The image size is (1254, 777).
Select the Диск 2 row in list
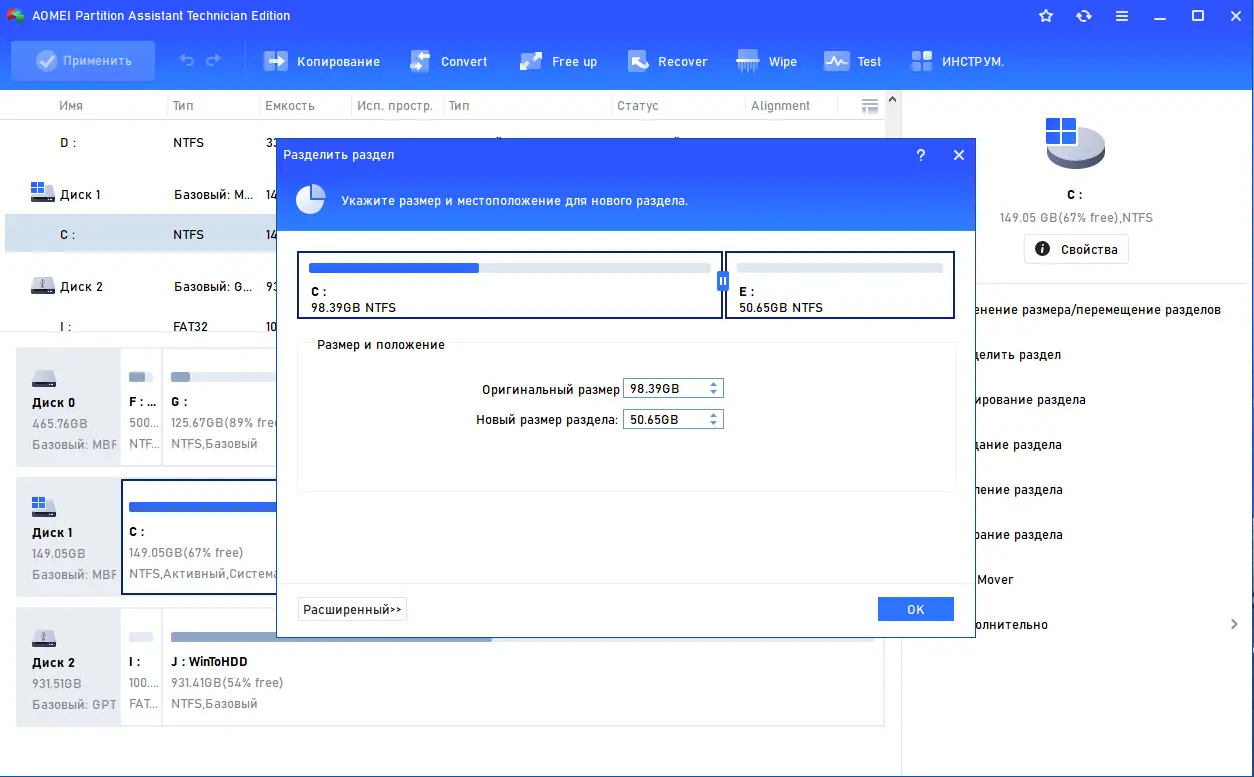[140, 287]
